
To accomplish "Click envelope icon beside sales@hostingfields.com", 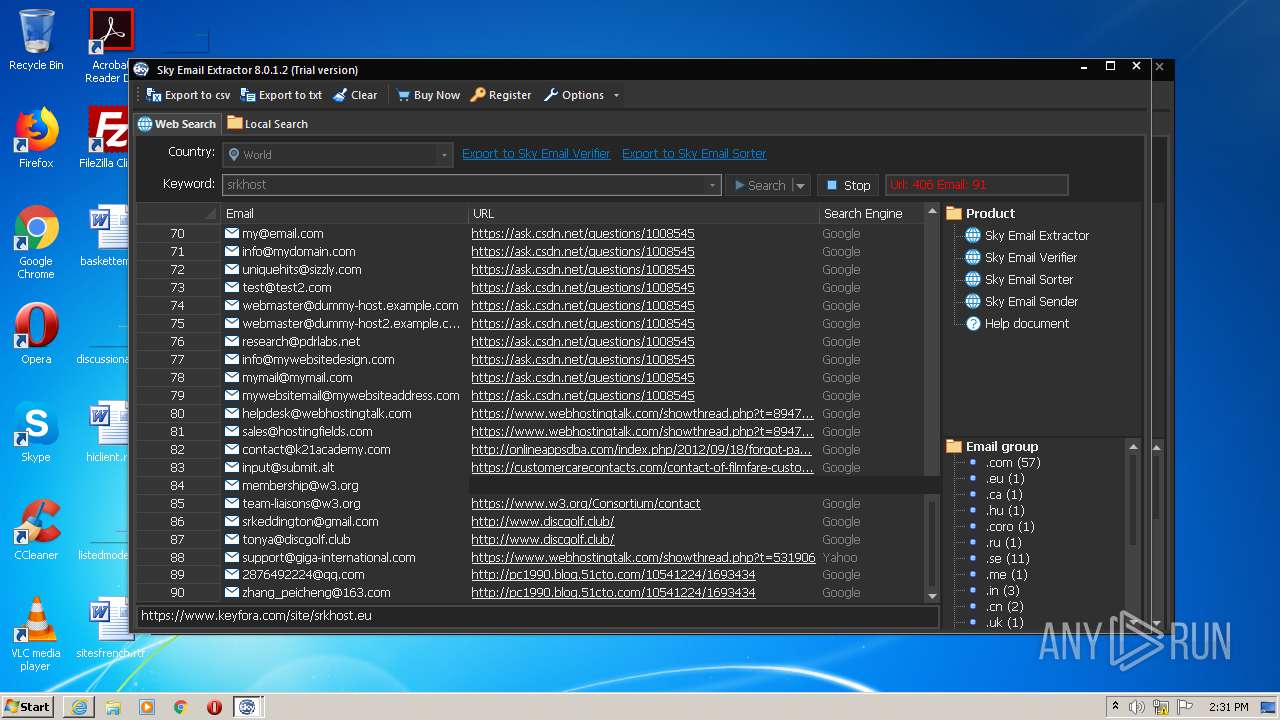I will coord(232,431).
